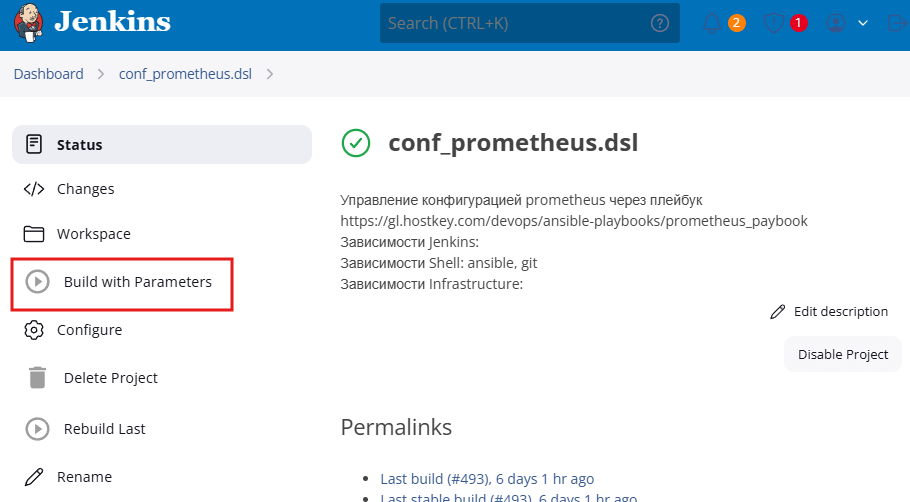
Task: Click the search help question mark icon
Action: [659, 23]
